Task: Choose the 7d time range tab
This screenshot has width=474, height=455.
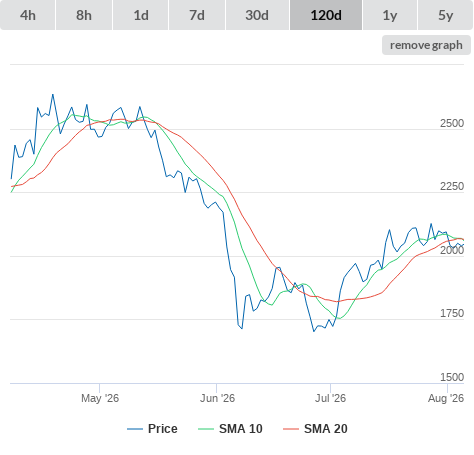Action: (x=197, y=15)
